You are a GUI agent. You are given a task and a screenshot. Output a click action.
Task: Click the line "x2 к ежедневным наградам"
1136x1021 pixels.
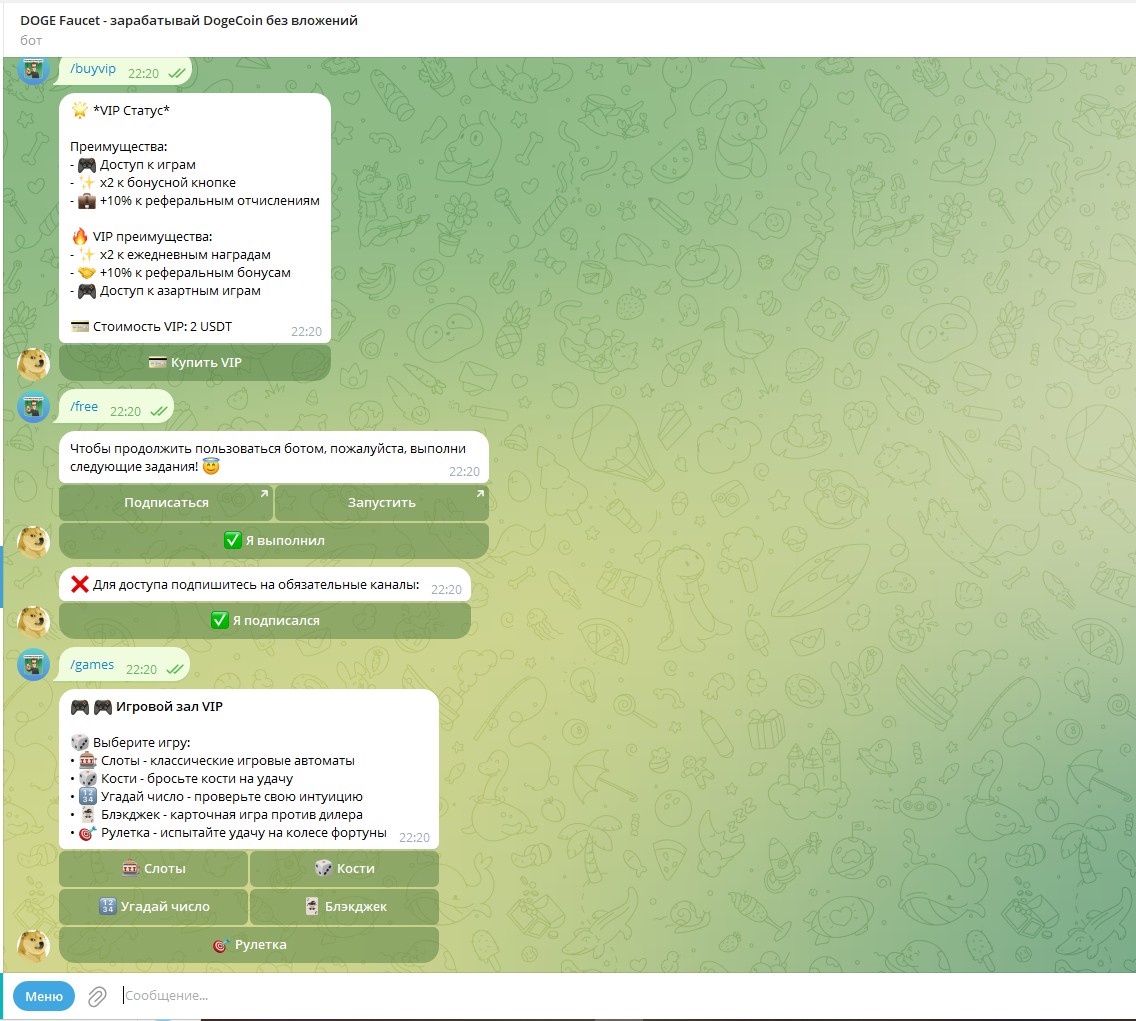click(x=185, y=254)
